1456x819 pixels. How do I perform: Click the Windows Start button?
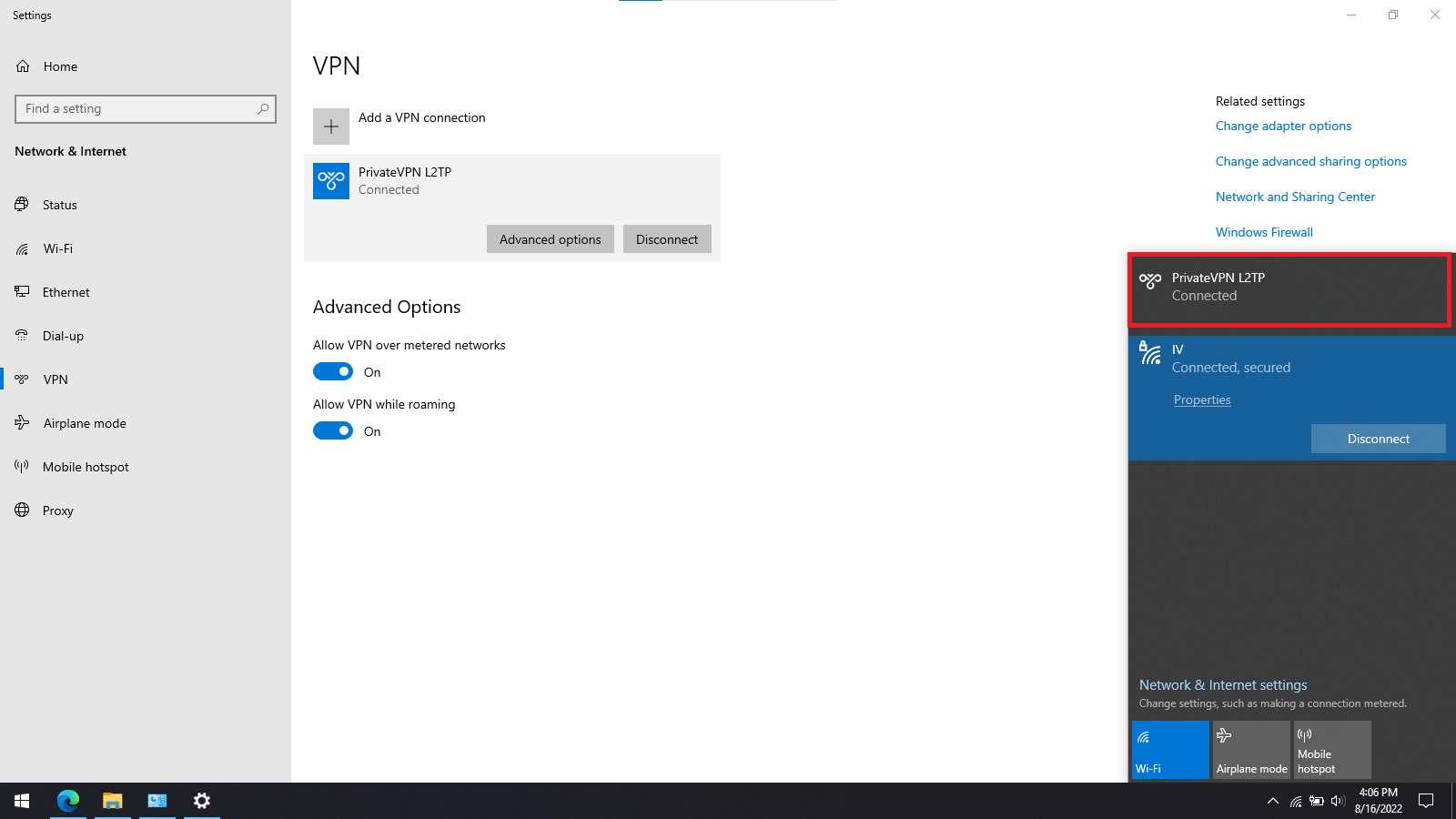click(22, 801)
